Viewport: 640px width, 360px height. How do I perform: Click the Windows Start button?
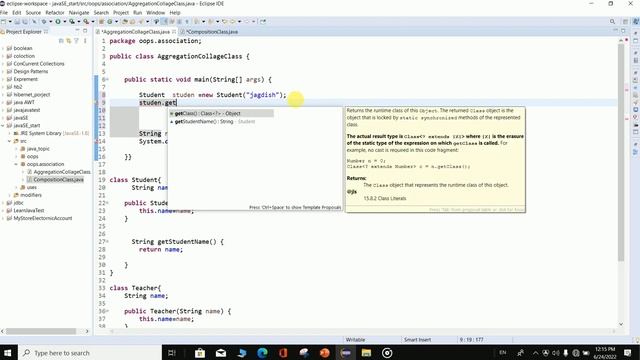[x=8, y=353]
